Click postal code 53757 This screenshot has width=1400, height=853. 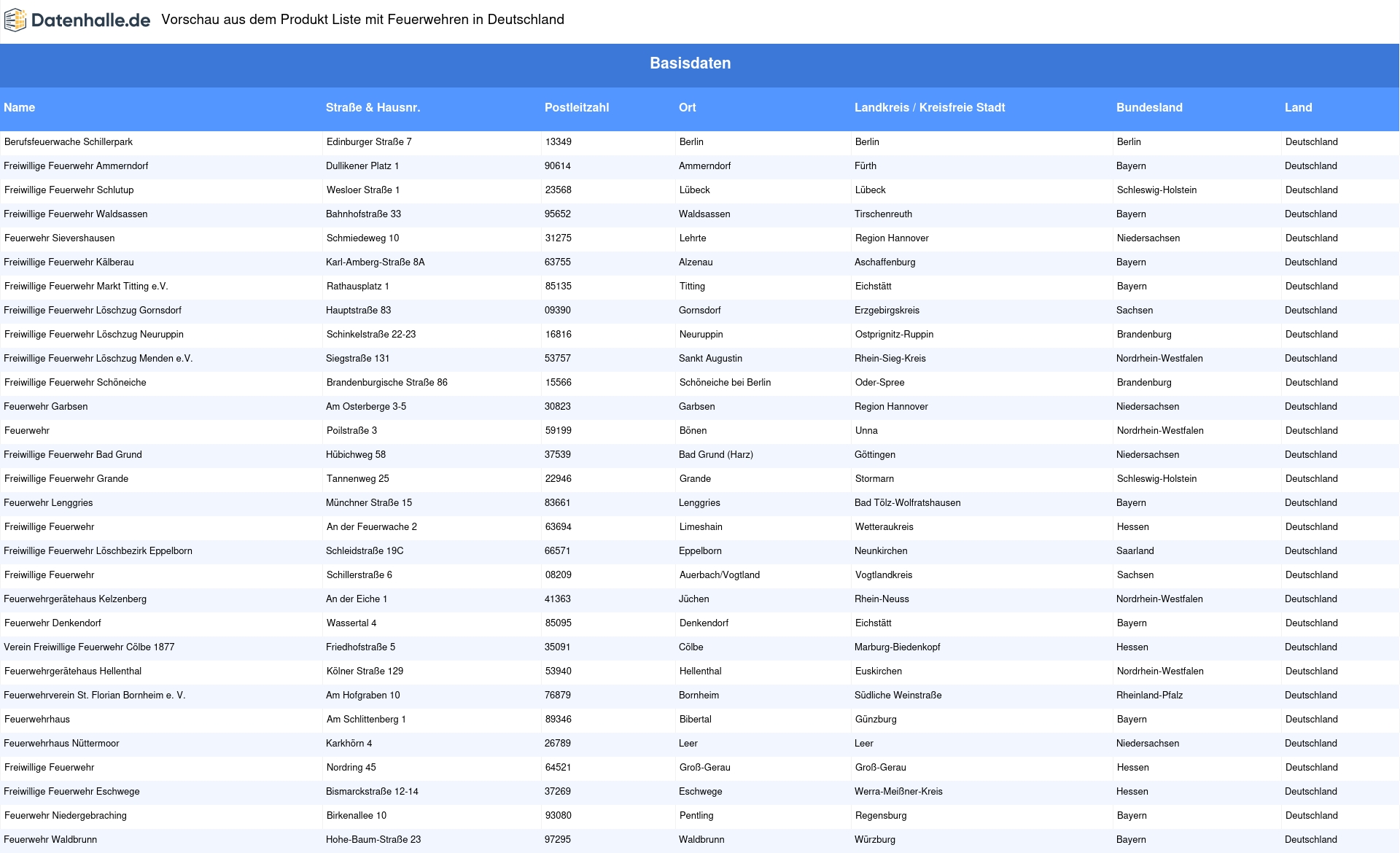tap(558, 359)
